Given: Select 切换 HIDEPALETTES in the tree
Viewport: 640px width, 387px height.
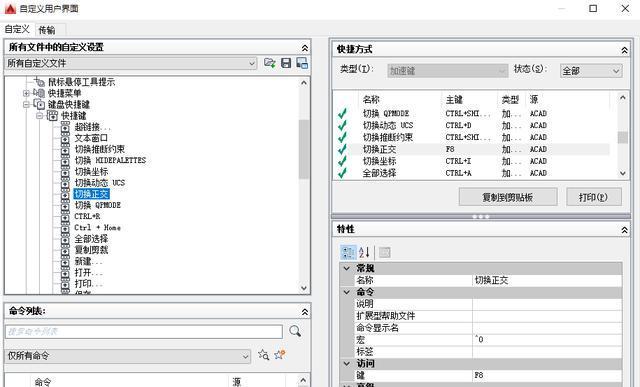Looking at the screenshot, I should click(x=110, y=160).
